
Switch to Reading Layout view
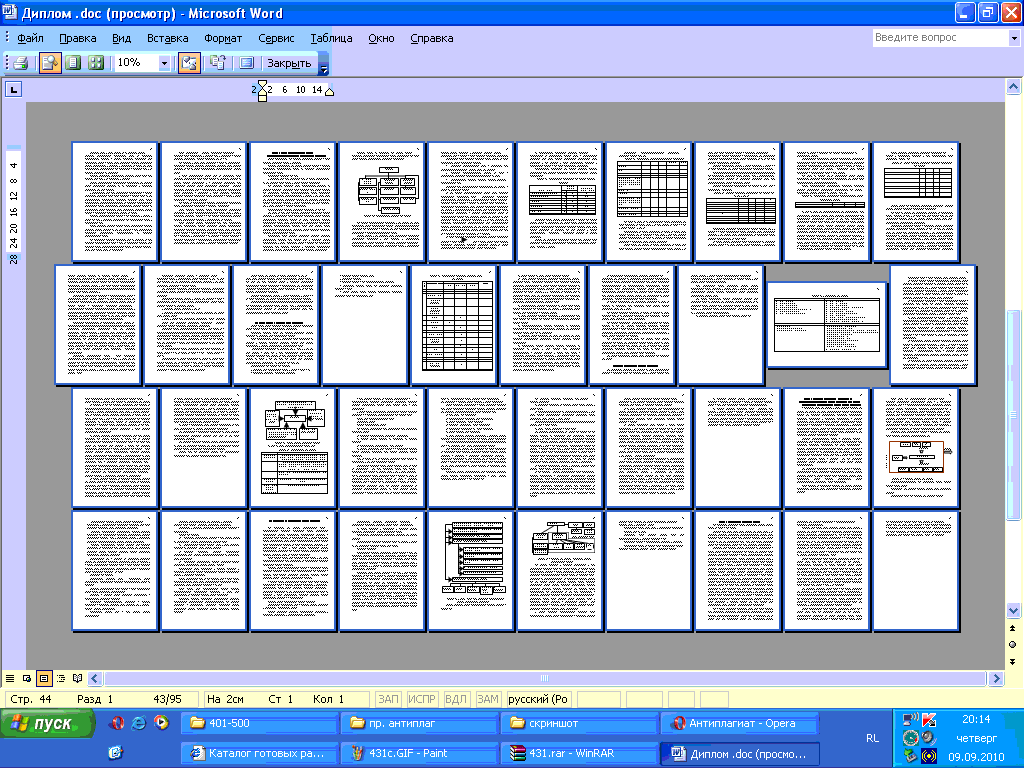(x=78, y=679)
